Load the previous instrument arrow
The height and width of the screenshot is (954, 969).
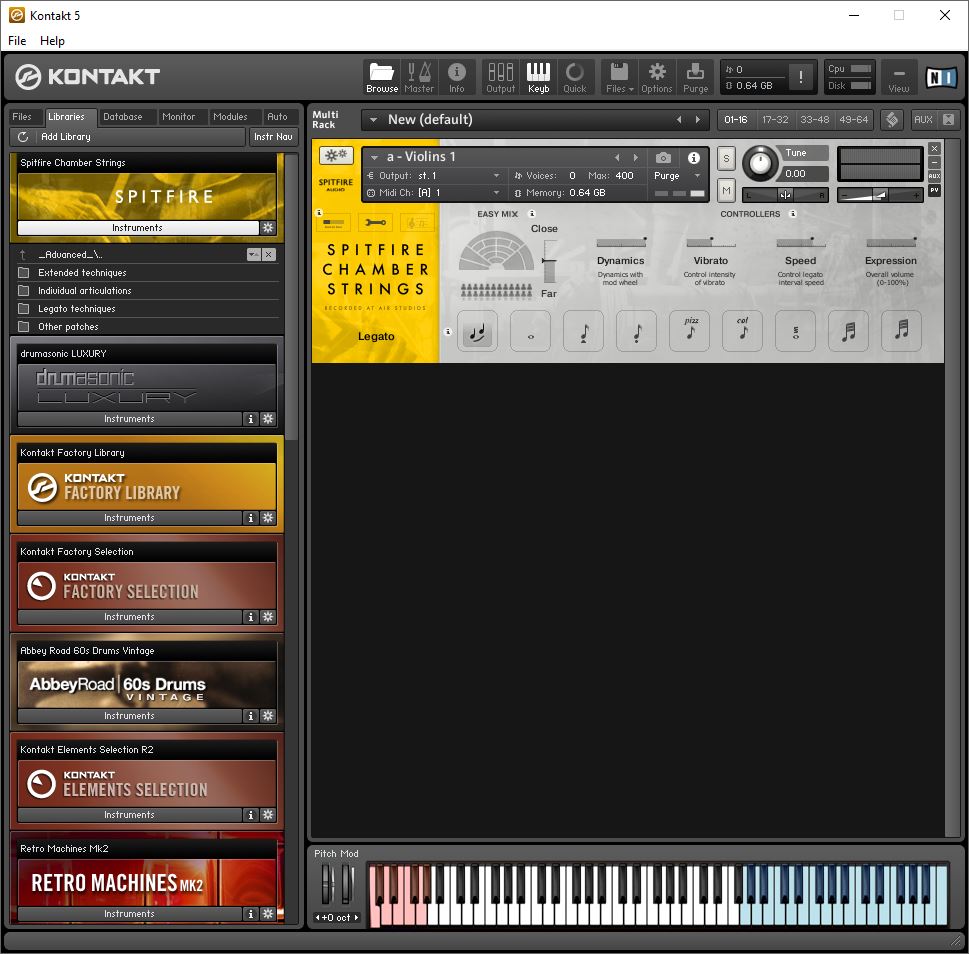pos(617,158)
